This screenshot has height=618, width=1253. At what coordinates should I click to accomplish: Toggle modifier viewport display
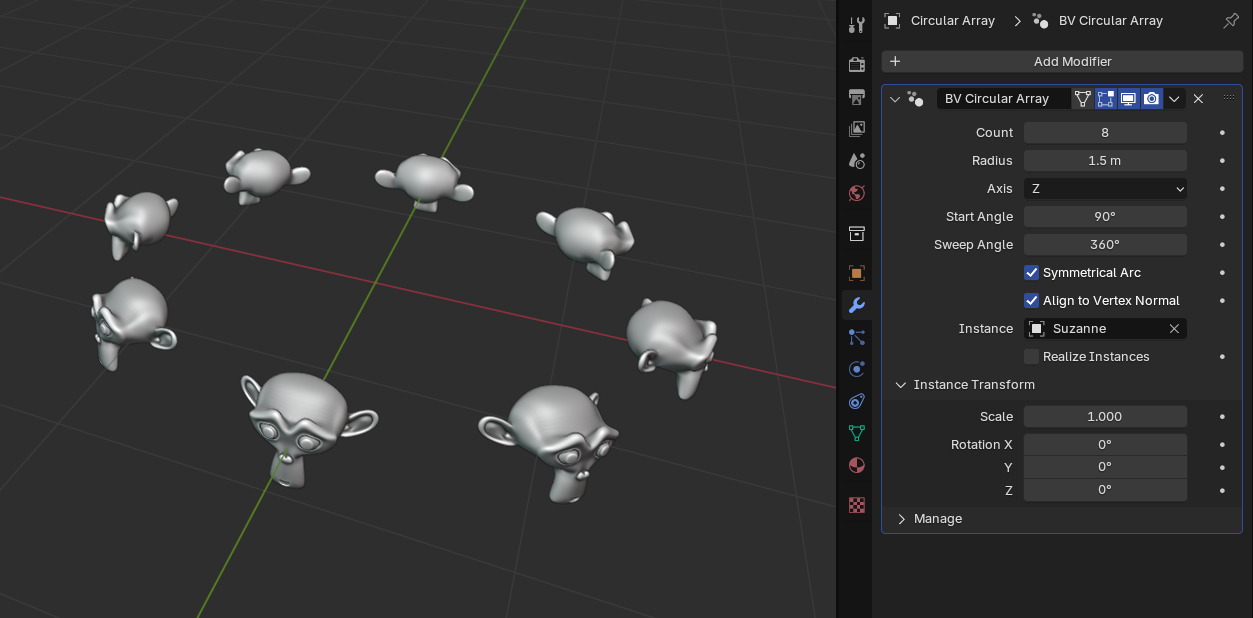click(x=1128, y=98)
